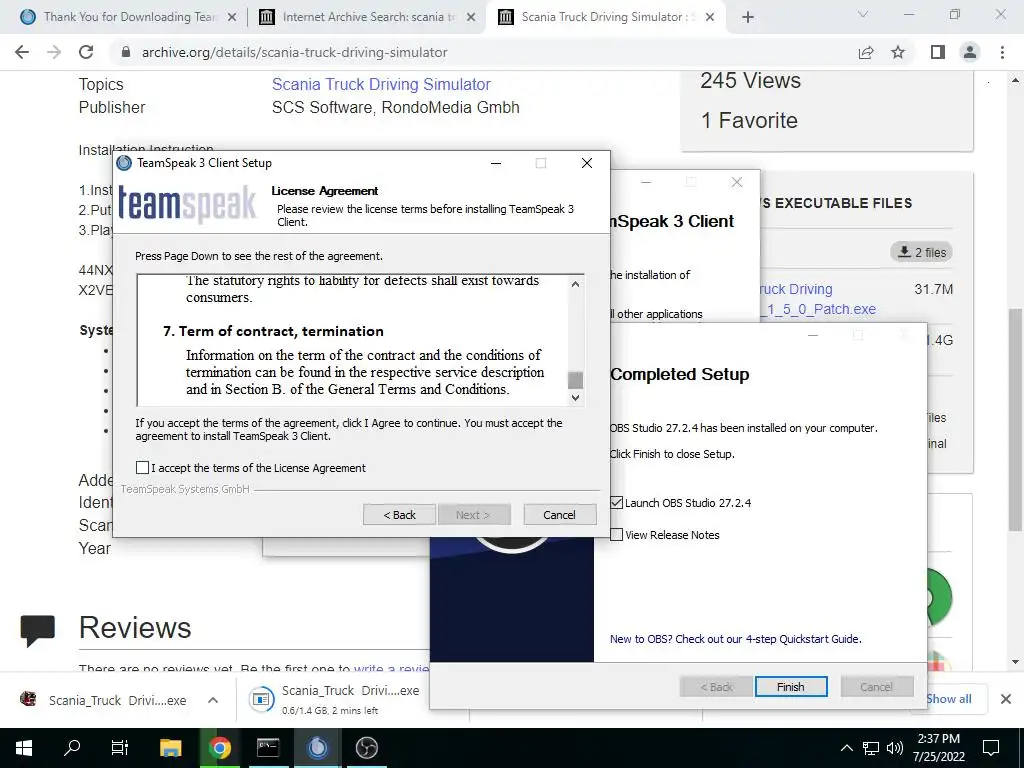
Task: Open the notification center icon
Action: [991, 748]
